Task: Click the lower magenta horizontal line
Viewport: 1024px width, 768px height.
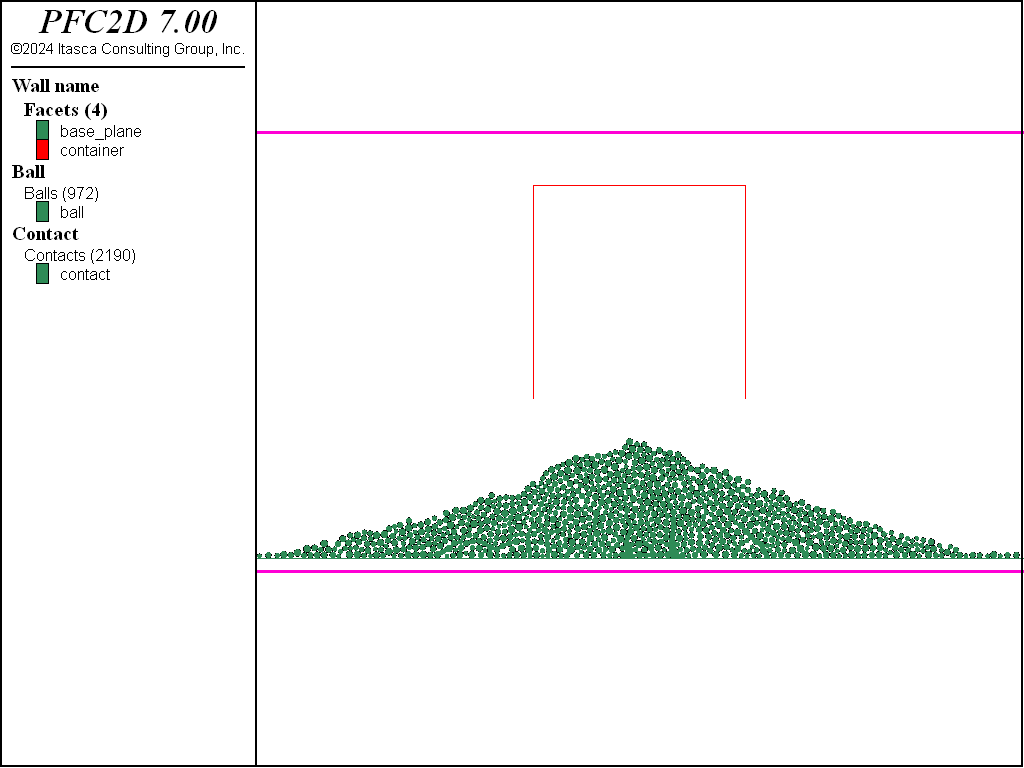Action: (639, 571)
